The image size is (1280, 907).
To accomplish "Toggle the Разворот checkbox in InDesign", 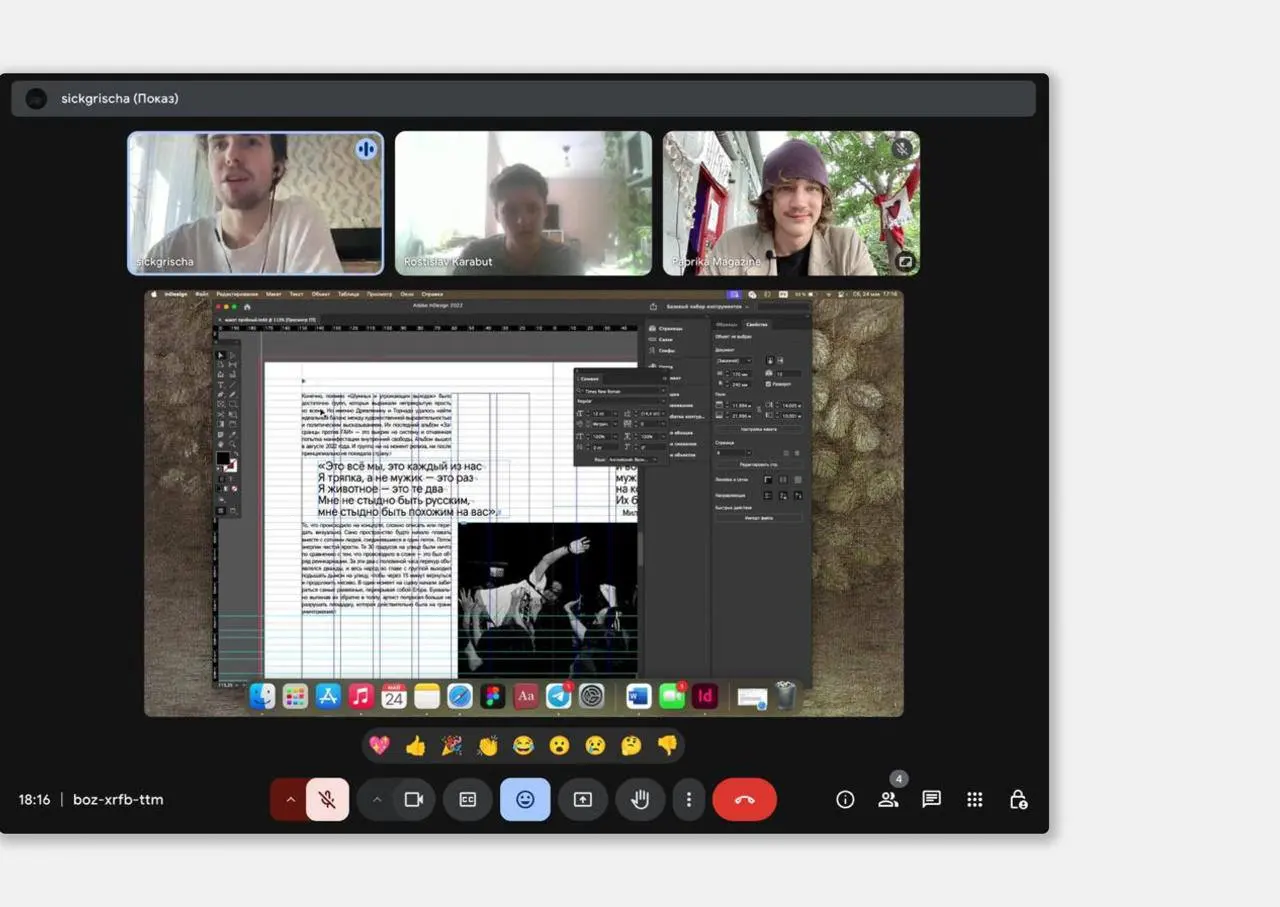I will pyautogui.click(x=768, y=384).
